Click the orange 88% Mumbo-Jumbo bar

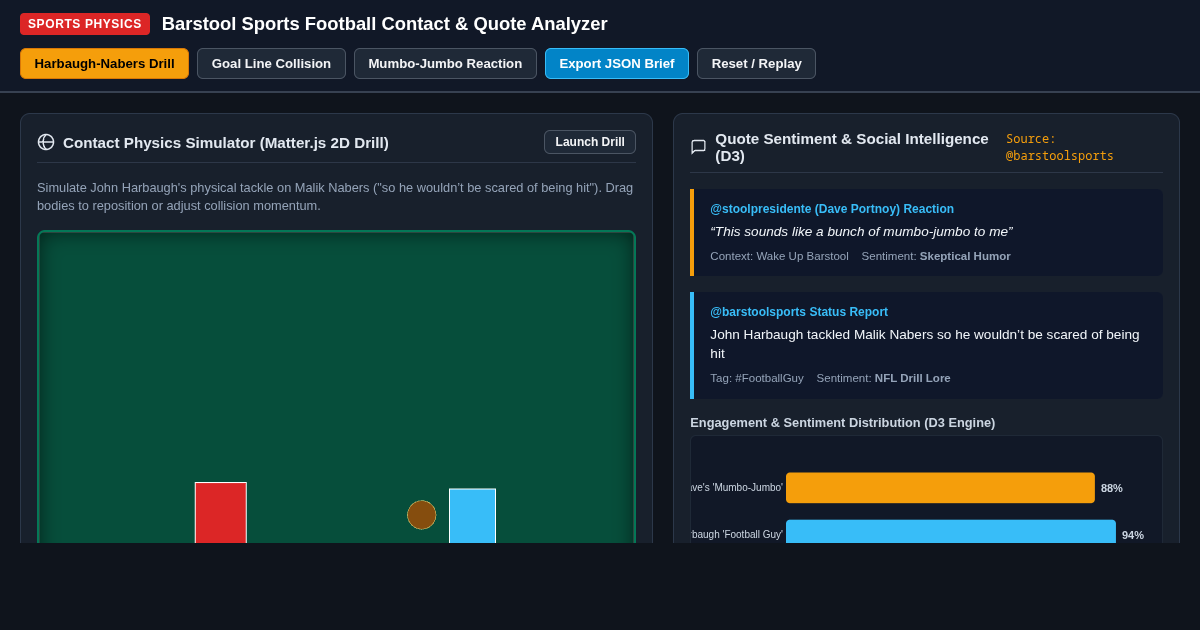coord(940,488)
